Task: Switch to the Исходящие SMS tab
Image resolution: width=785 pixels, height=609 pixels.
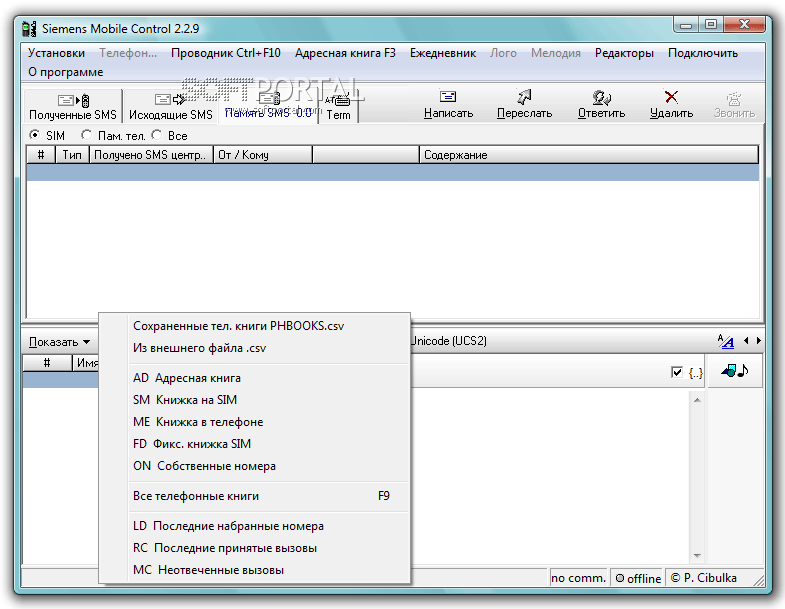Action: (x=170, y=106)
